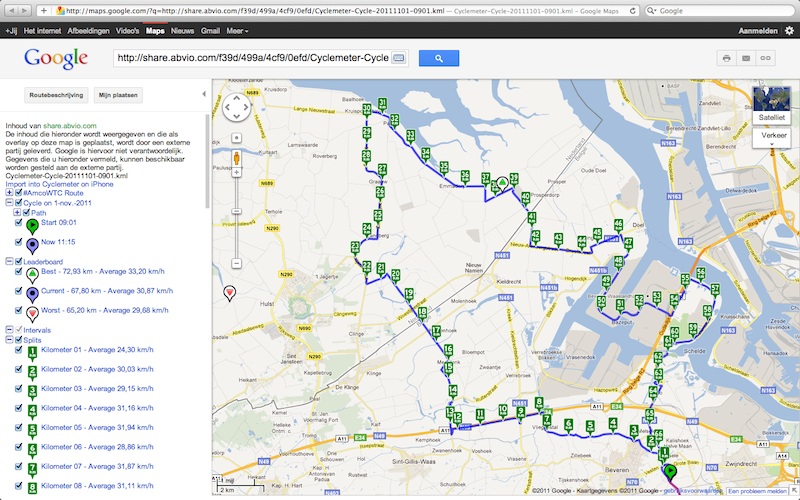Viewport: 800px width, 500px height.
Task: Click the zoom slider handle on the map
Action: (236, 211)
